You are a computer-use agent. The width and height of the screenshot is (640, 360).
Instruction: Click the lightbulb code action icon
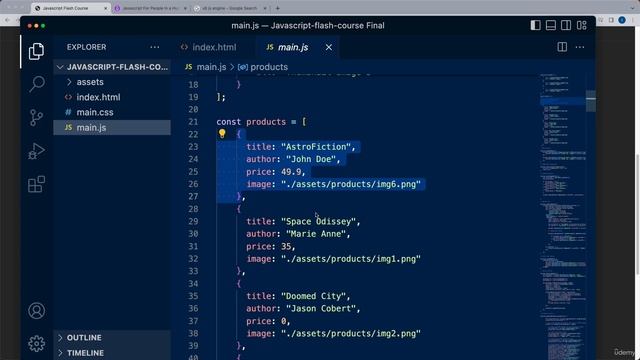(222, 133)
